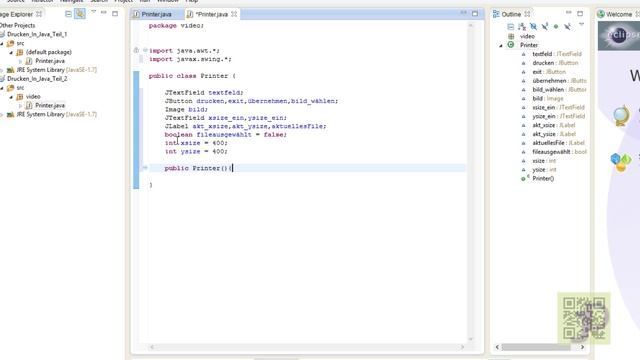
Task: Close the Outline view tab
Action: (527, 14)
